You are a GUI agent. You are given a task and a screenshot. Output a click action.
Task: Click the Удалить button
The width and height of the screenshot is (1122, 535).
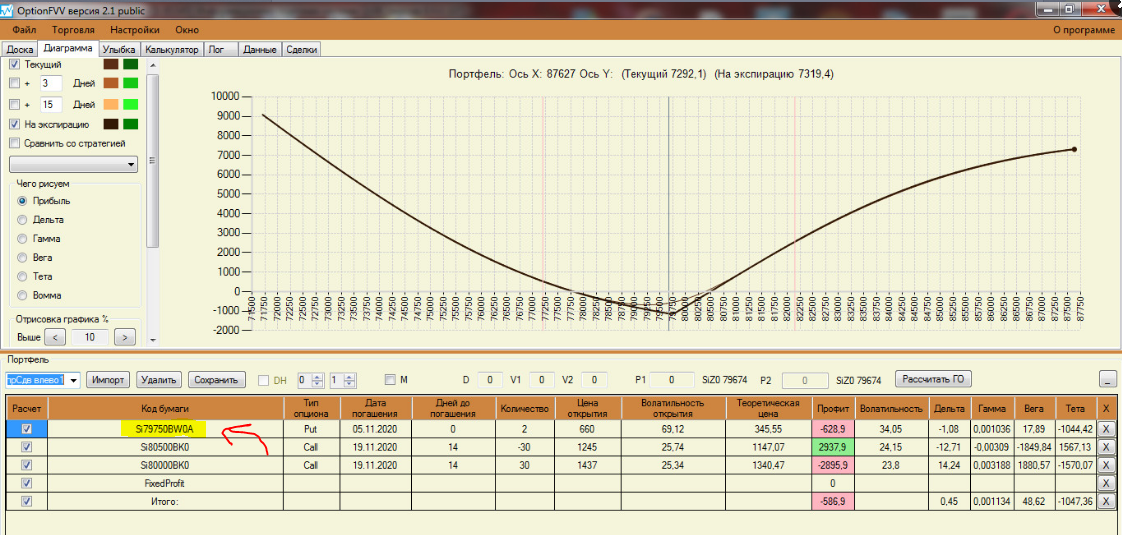tap(160, 380)
